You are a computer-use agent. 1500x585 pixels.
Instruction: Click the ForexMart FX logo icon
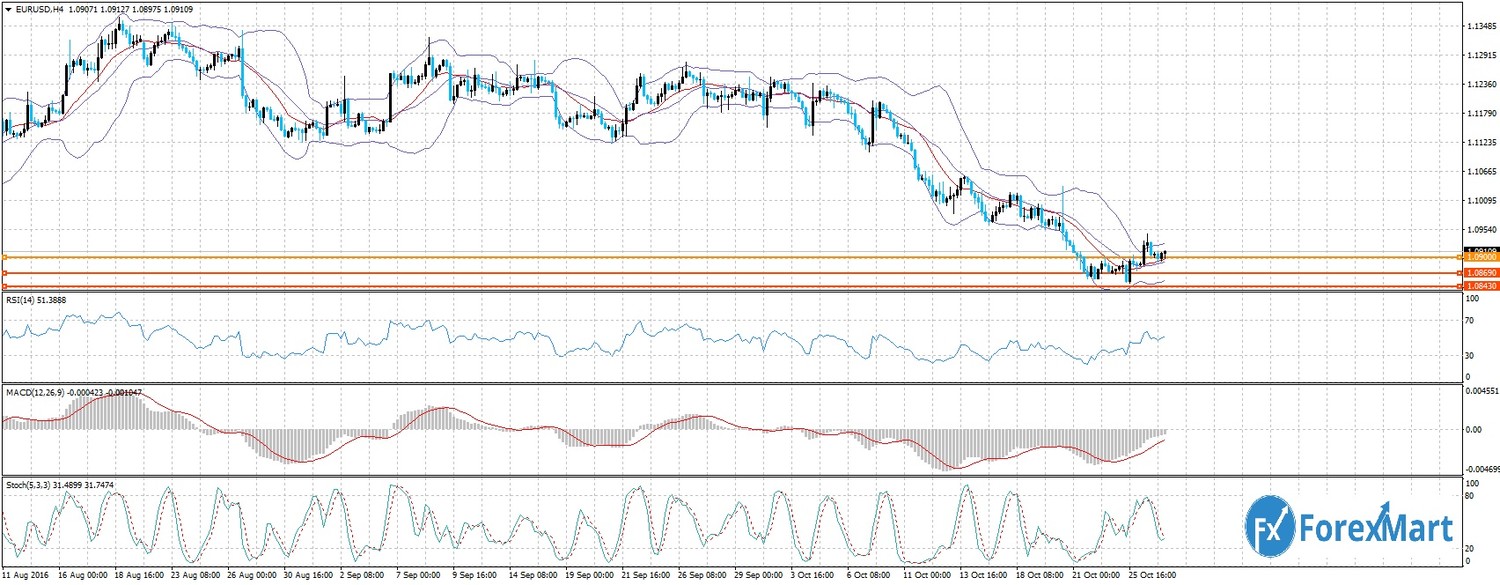[x=1269, y=525]
